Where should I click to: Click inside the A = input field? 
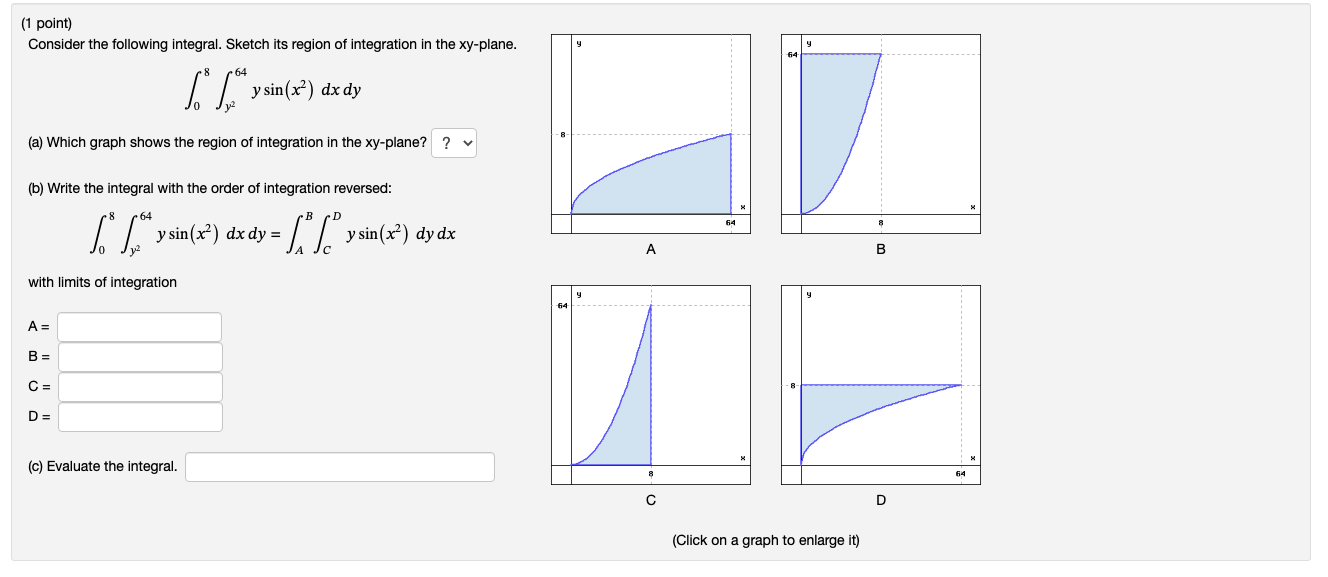coord(140,327)
